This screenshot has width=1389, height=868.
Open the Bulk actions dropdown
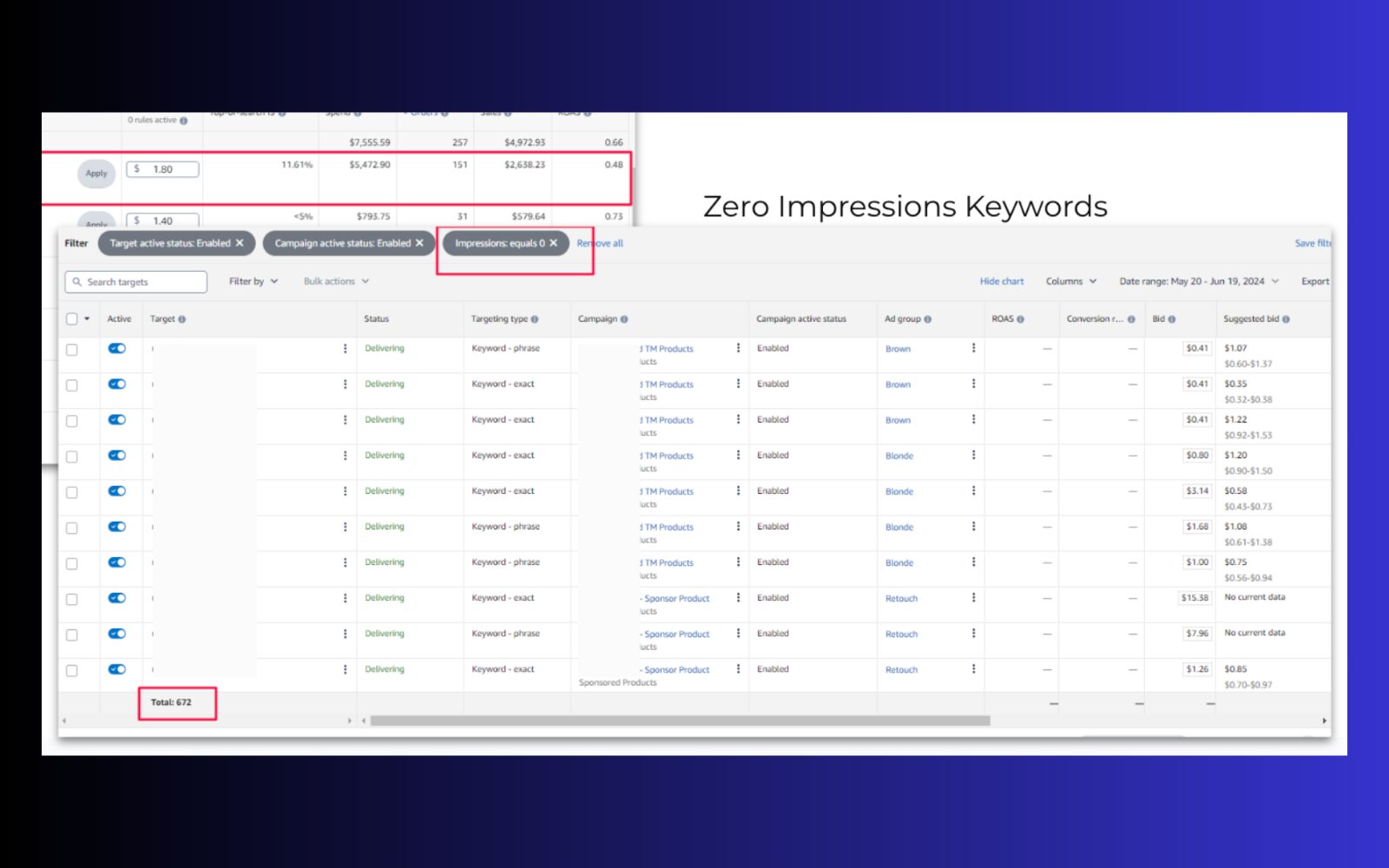(336, 281)
